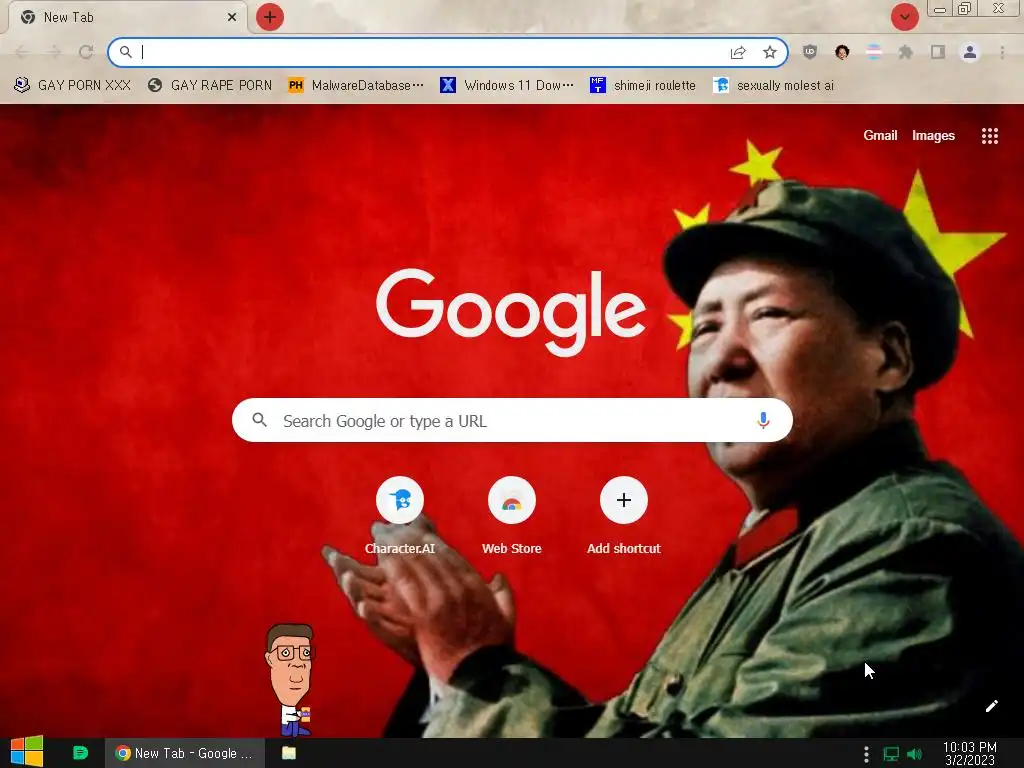The image size is (1024, 768).
Task: Open Gmail link on the new tab page
Action: [880, 136]
